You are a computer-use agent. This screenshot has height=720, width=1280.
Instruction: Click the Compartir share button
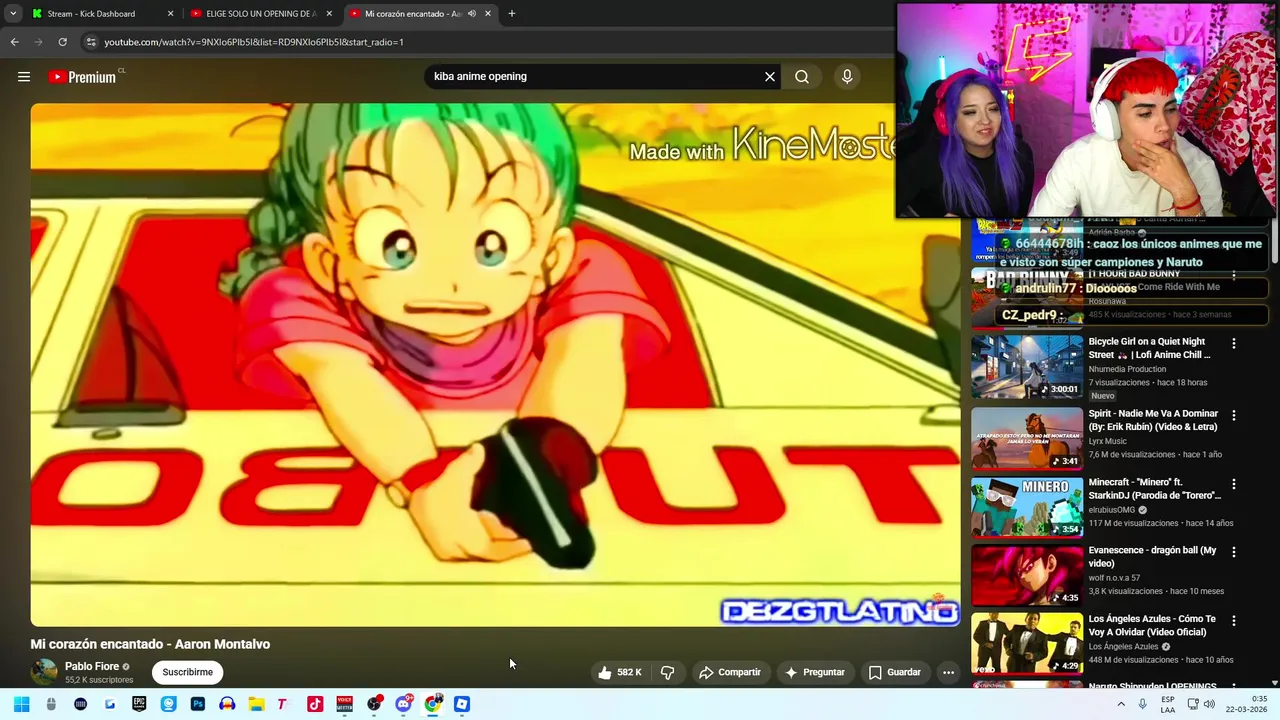coord(730,673)
